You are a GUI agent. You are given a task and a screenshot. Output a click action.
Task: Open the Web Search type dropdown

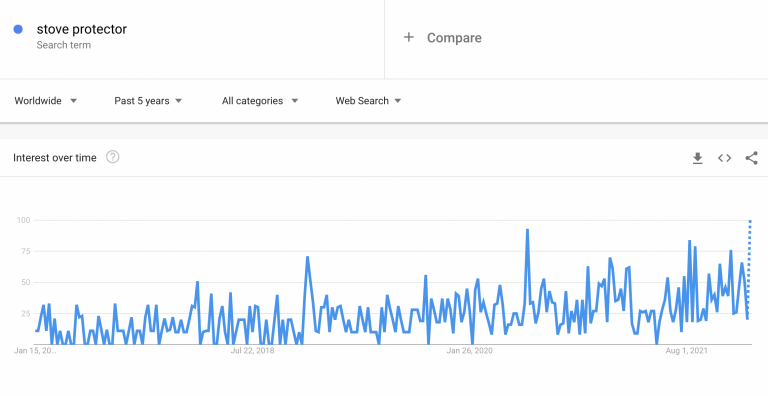point(368,101)
